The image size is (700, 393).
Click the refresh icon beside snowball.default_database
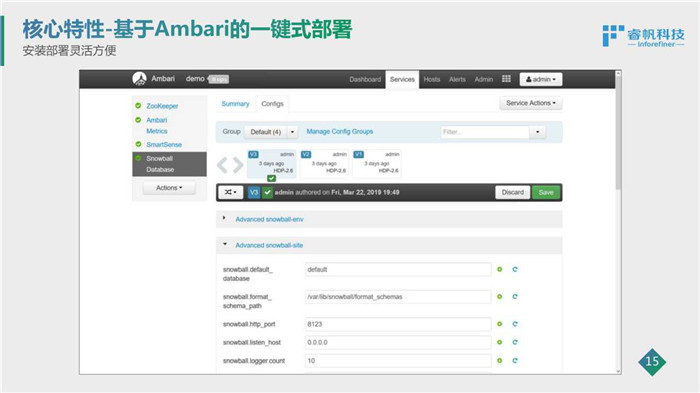pos(515,269)
